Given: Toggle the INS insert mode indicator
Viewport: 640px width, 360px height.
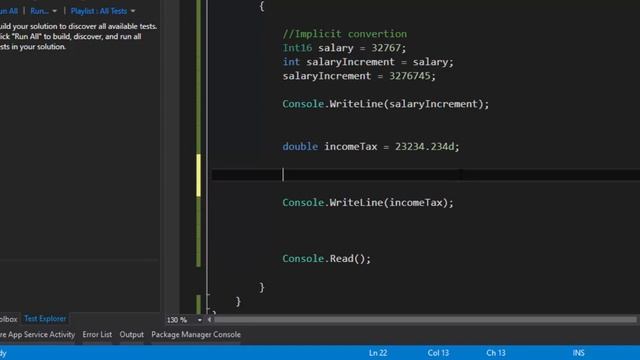Looking at the screenshot, I should coord(578,353).
